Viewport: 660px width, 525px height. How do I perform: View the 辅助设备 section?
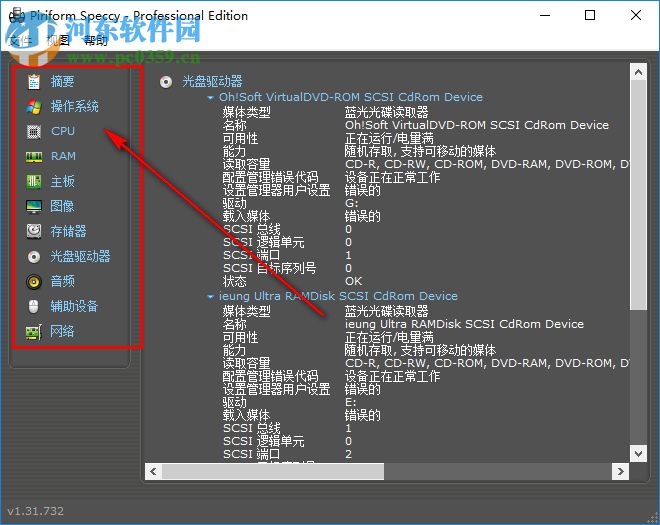tap(74, 306)
